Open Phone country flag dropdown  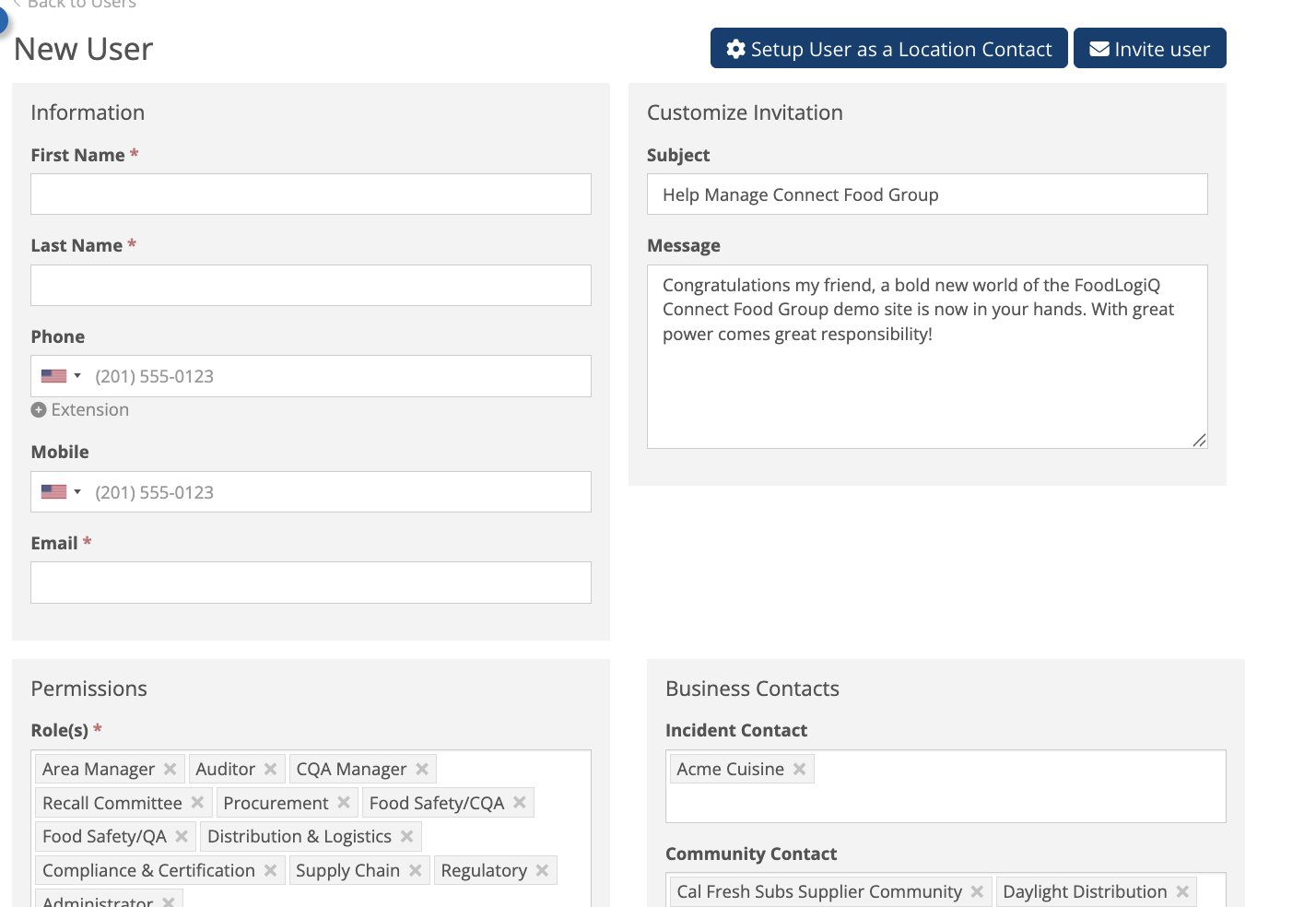click(x=61, y=376)
